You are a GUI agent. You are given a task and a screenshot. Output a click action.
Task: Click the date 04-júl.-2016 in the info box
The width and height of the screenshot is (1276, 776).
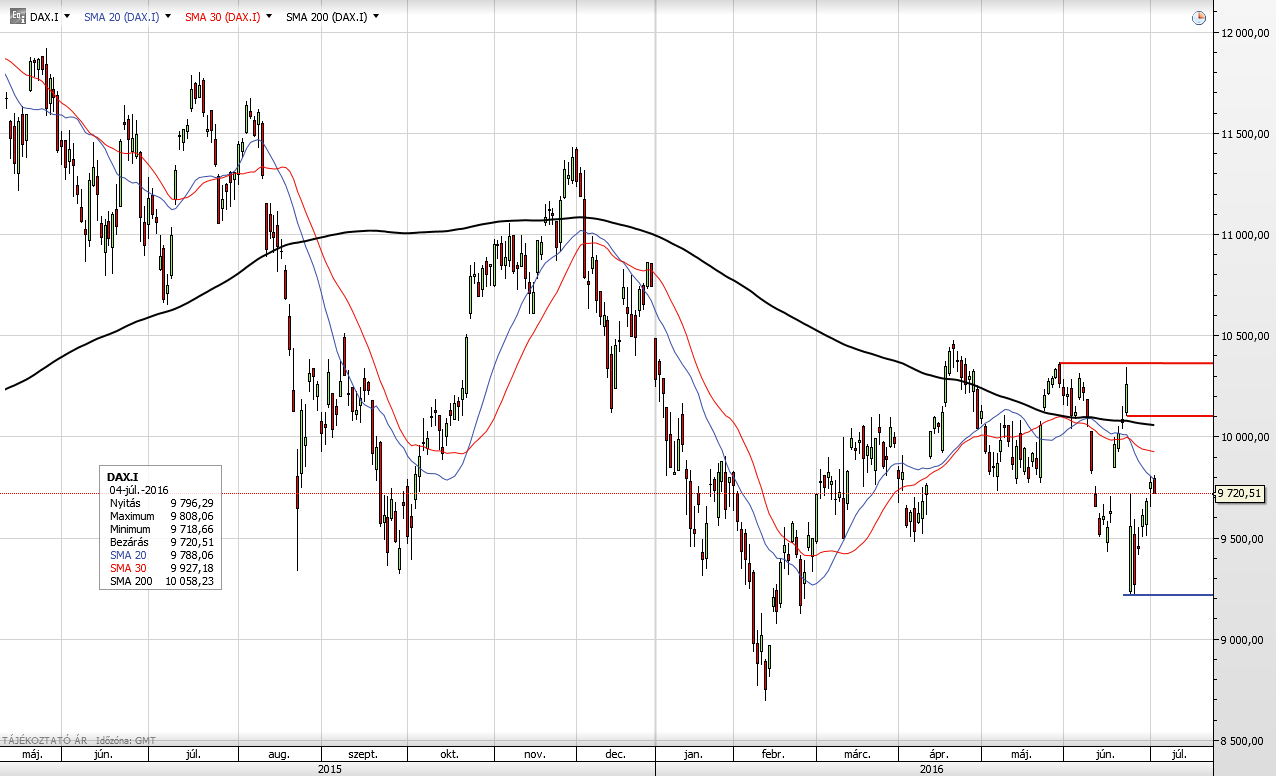(139, 491)
